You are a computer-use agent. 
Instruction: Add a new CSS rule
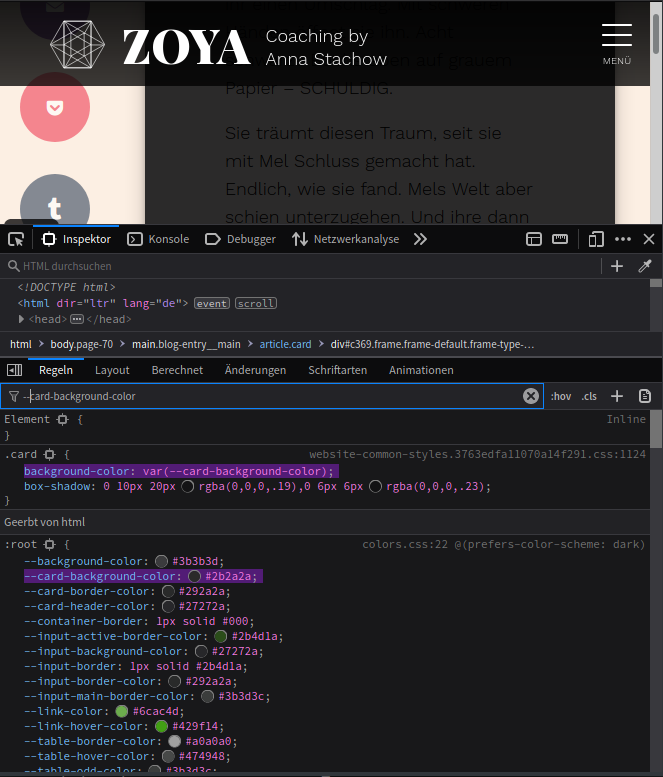[x=617, y=396]
